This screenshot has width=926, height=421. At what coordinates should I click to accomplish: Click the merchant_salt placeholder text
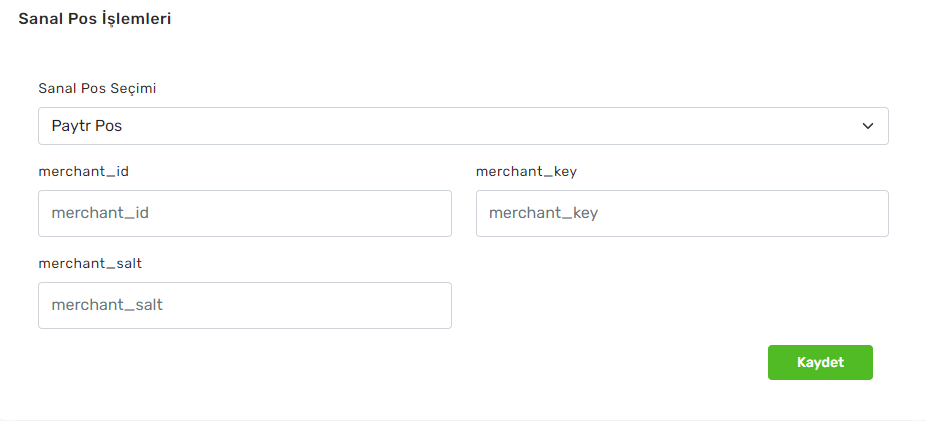click(107, 305)
